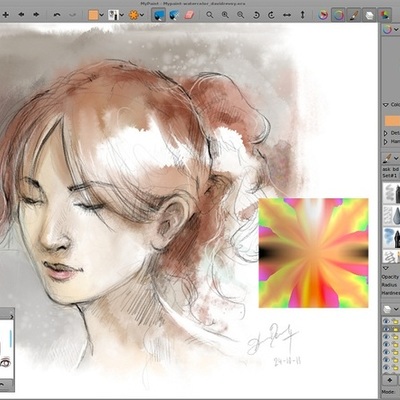Toggle the lock on the bottom layer

395,367
